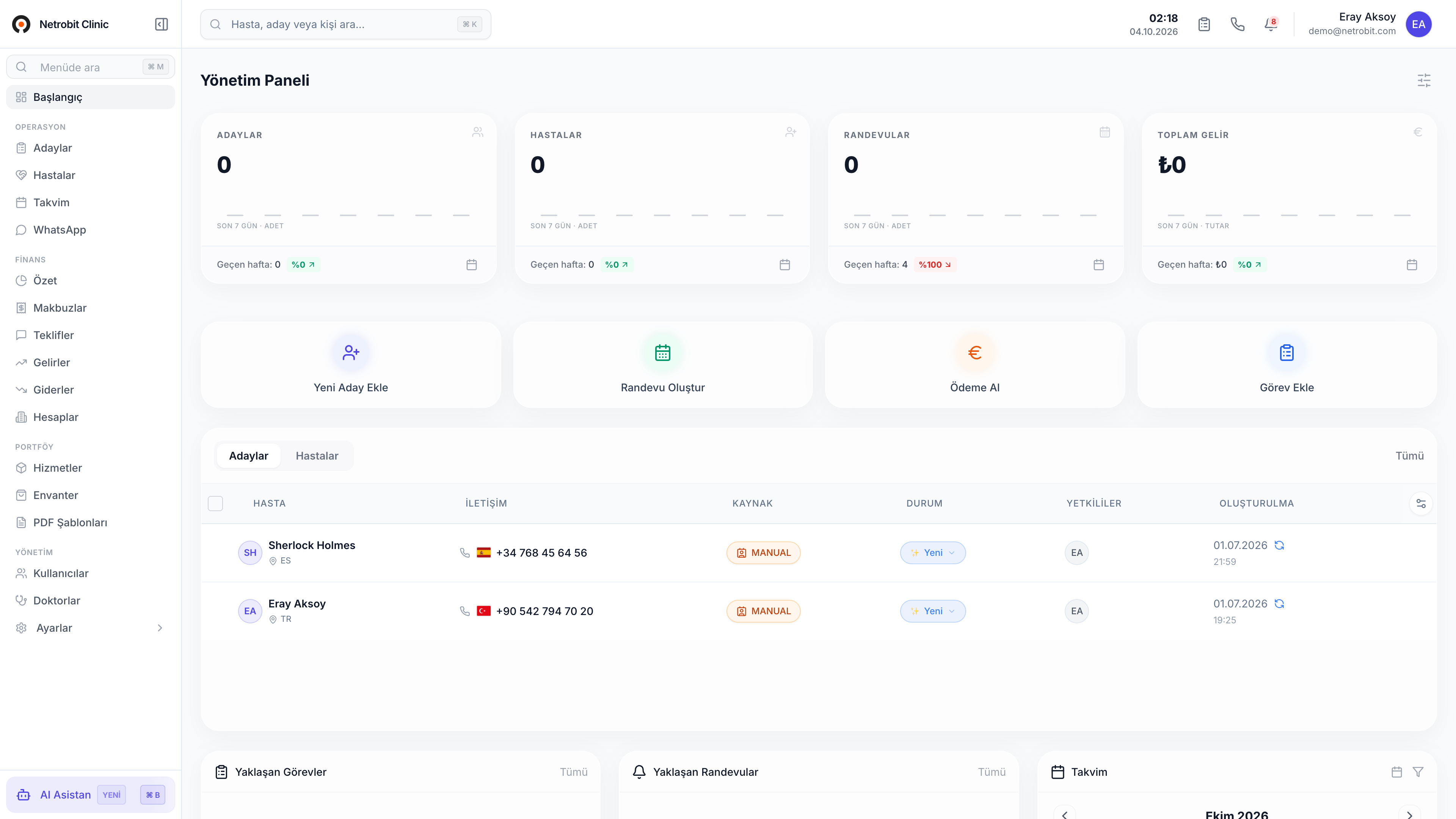1456x819 pixels.
Task: Click EA user avatar in header
Action: coord(1419,24)
